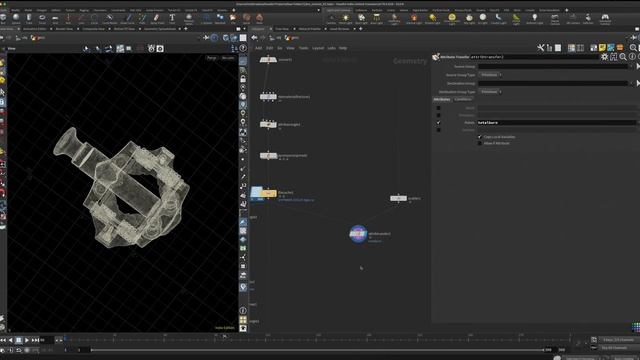Select the Sphere shelf tool
640x360 pixels.
[16, 18]
